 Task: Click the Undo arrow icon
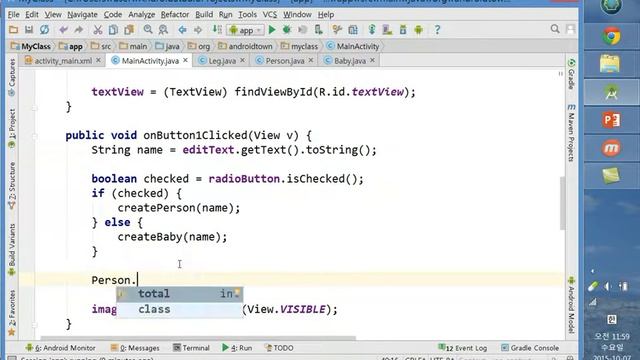point(63,30)
